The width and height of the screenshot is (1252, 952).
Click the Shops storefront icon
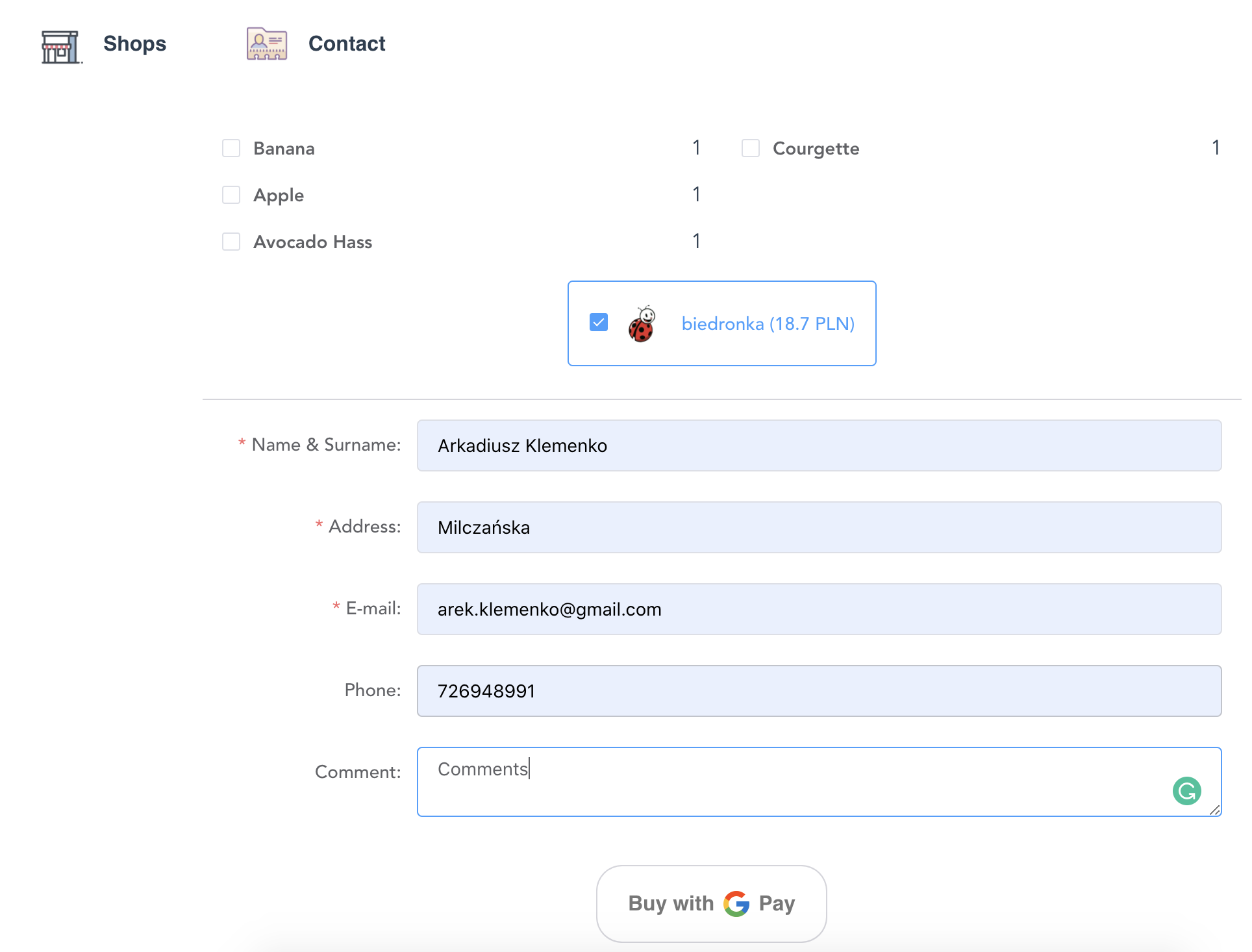point(60,46)
